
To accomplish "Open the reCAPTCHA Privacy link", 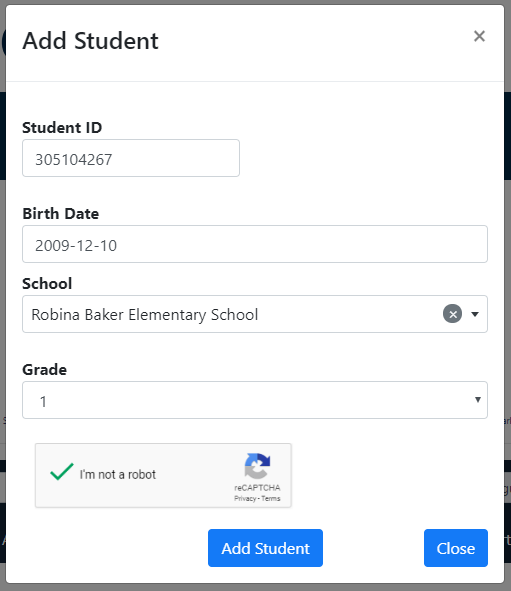I will (x=245, y=499).
